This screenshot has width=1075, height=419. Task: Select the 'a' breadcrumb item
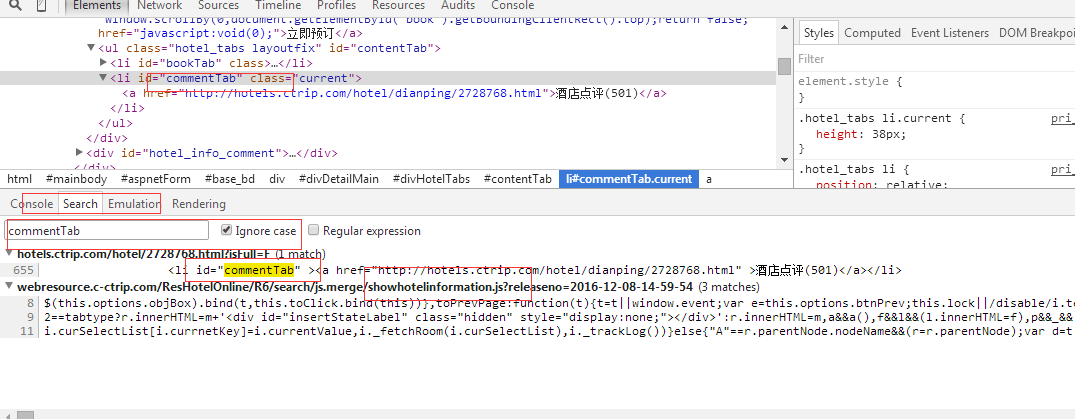(x=709, y=179)
